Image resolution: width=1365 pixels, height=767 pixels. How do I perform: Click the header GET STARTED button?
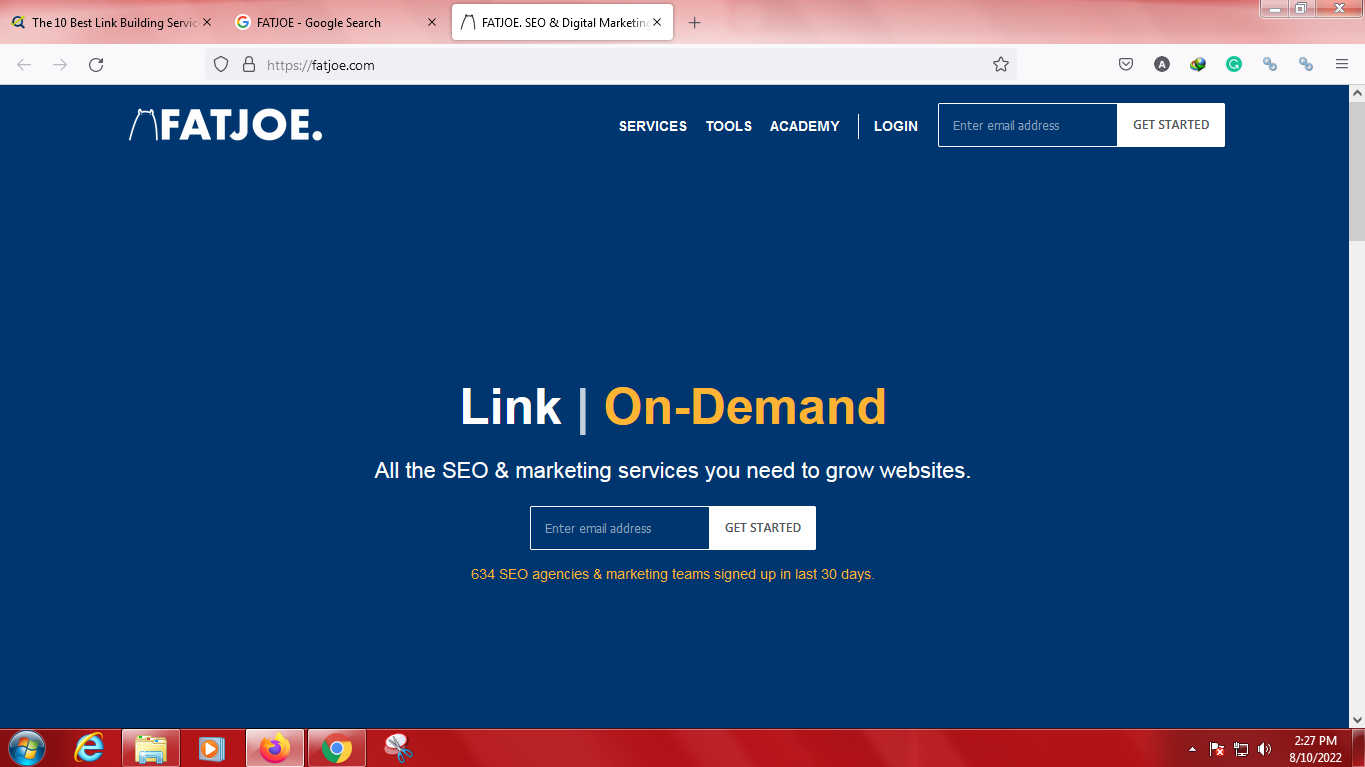point(1171,125)
